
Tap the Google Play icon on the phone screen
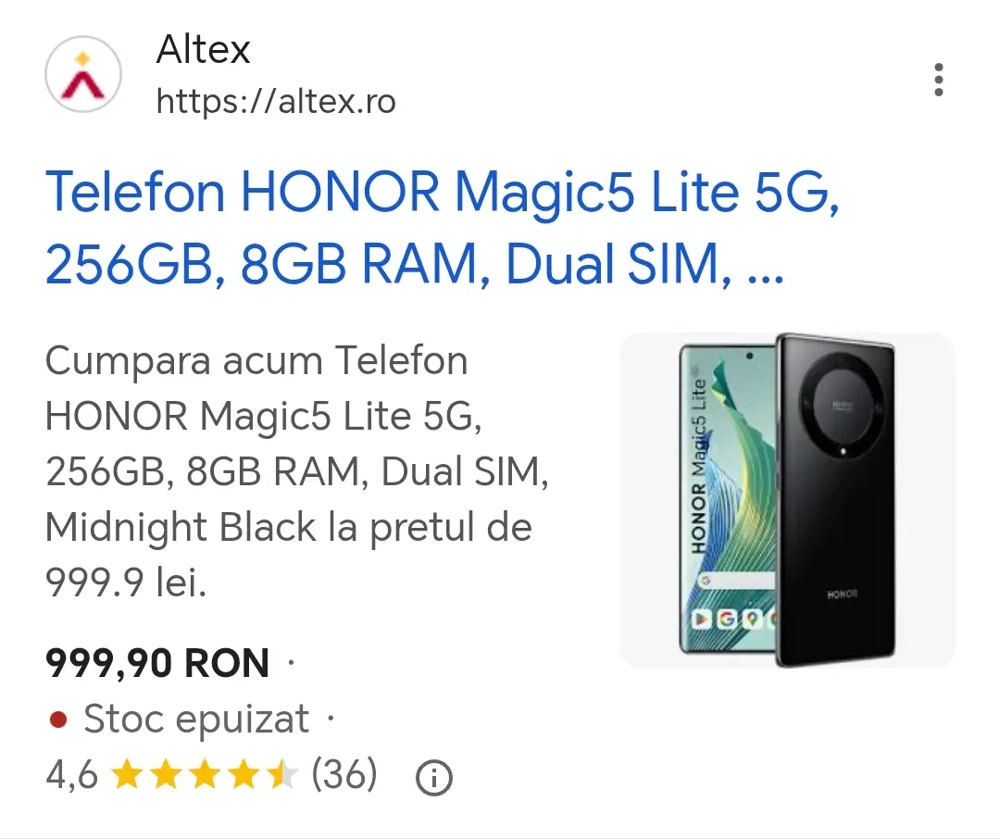701,619
